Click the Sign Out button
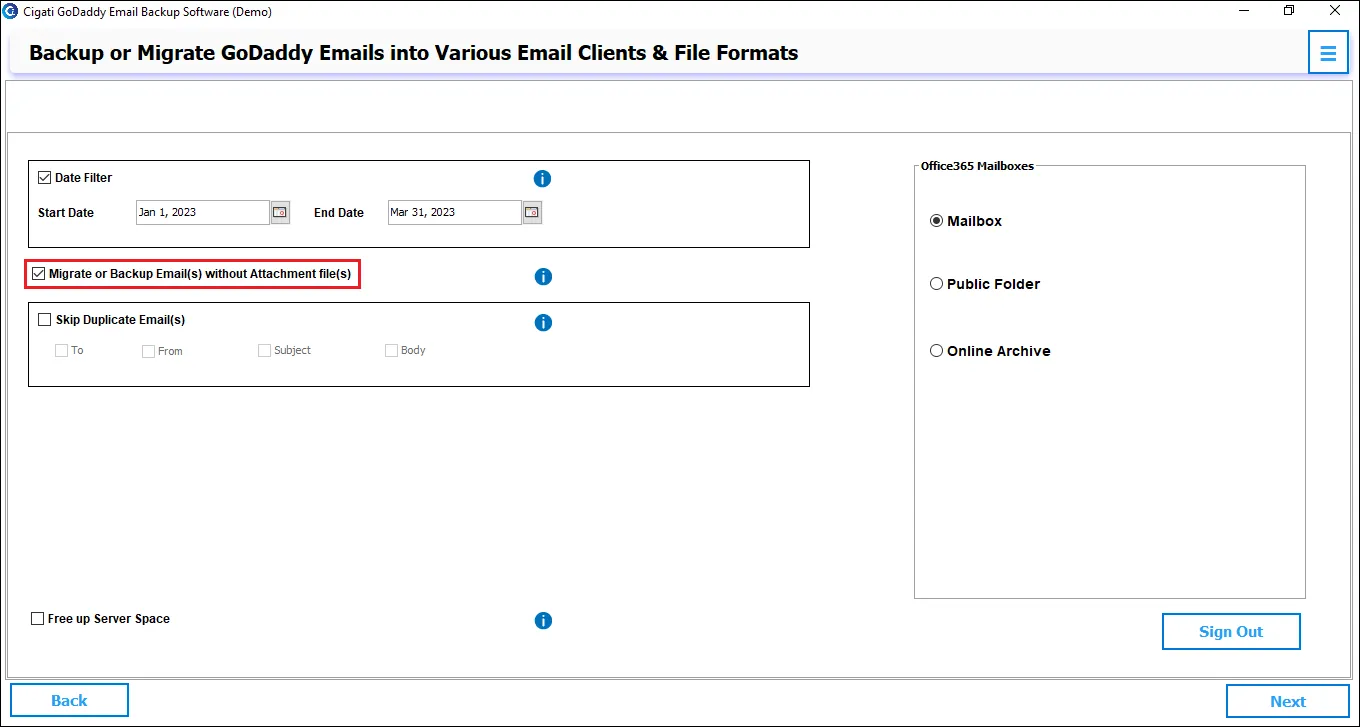Viewport: 1360px width, 727px height. click(1231, 632)
